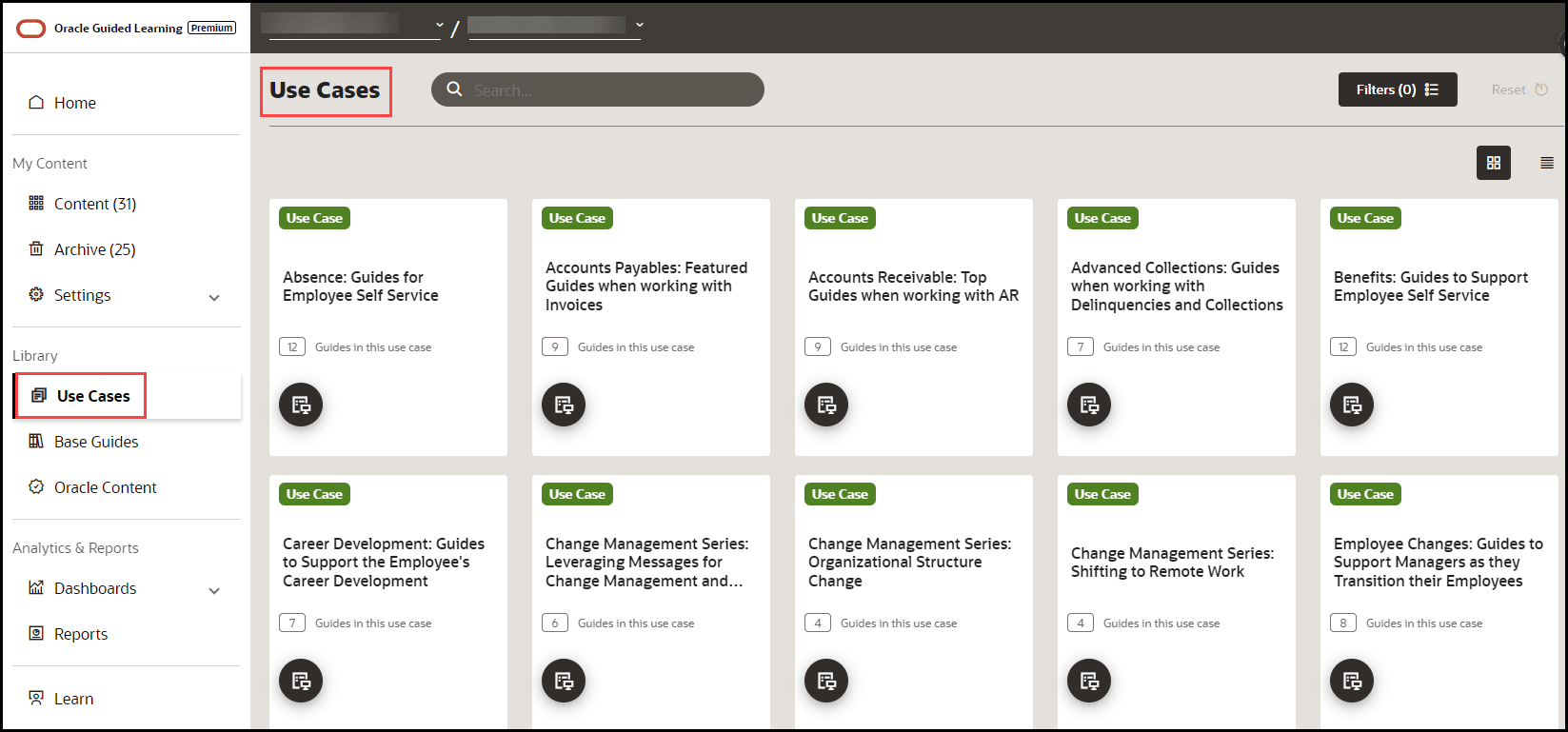Click guide icon on Leveraging Messages card
The height and width of the screenshot is (732, 1568).
pyautogui.click(x=564, y=681)
